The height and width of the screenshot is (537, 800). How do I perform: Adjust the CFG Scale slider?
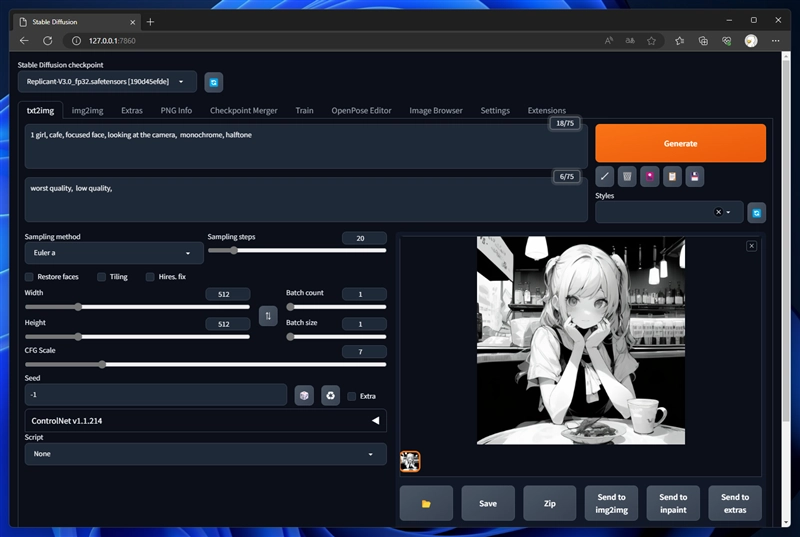click(x=205, y=364)
